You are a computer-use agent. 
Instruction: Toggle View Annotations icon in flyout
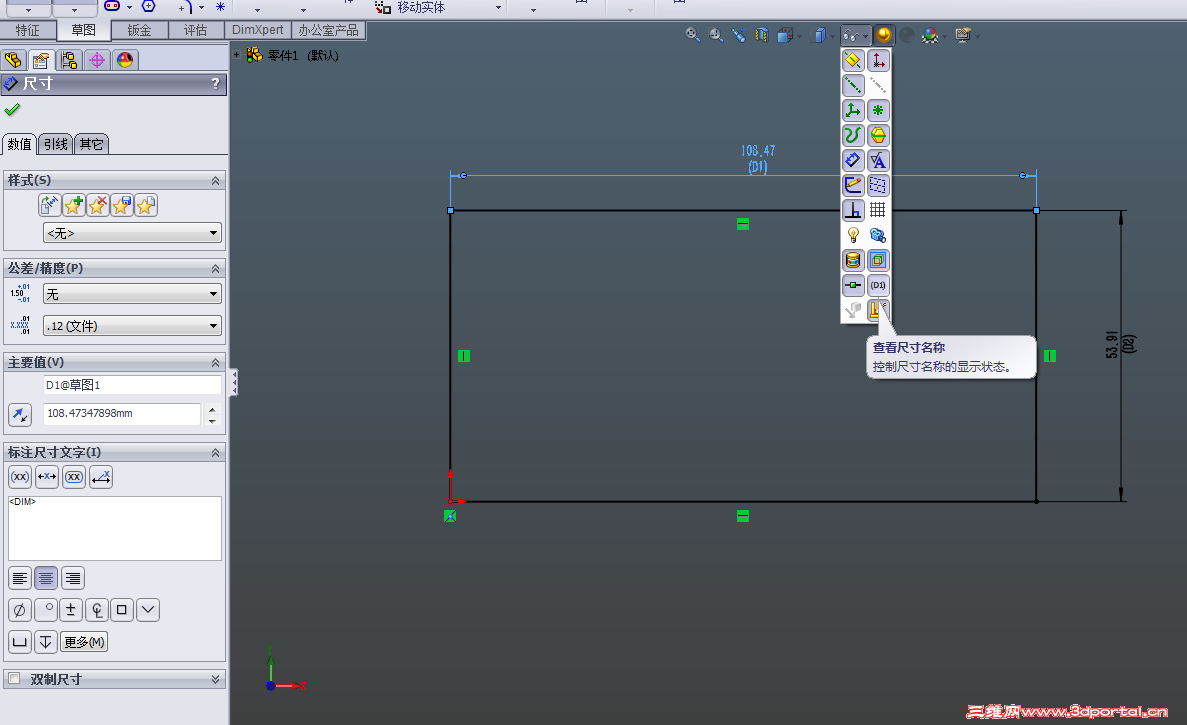pyautogui.click(x=878, y=160)
